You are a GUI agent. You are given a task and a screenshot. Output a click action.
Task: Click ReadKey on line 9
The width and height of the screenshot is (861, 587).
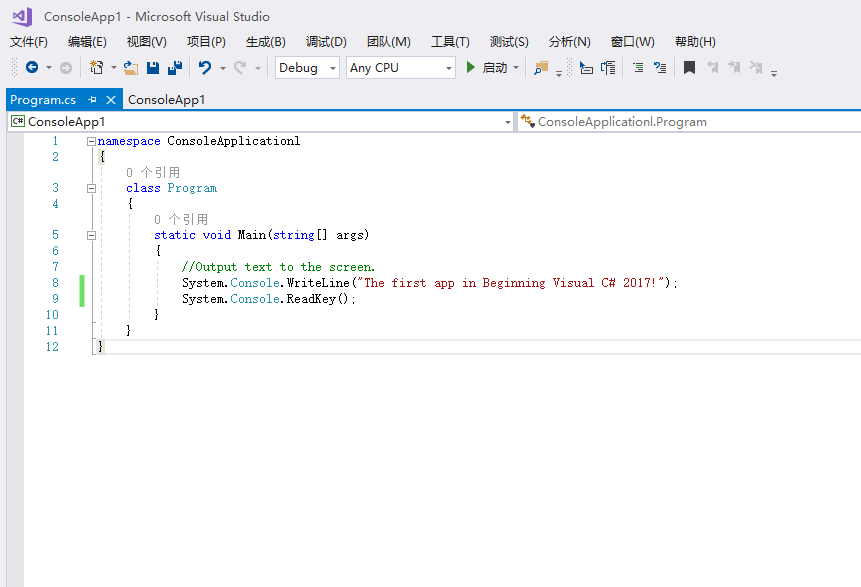(311, 299)
